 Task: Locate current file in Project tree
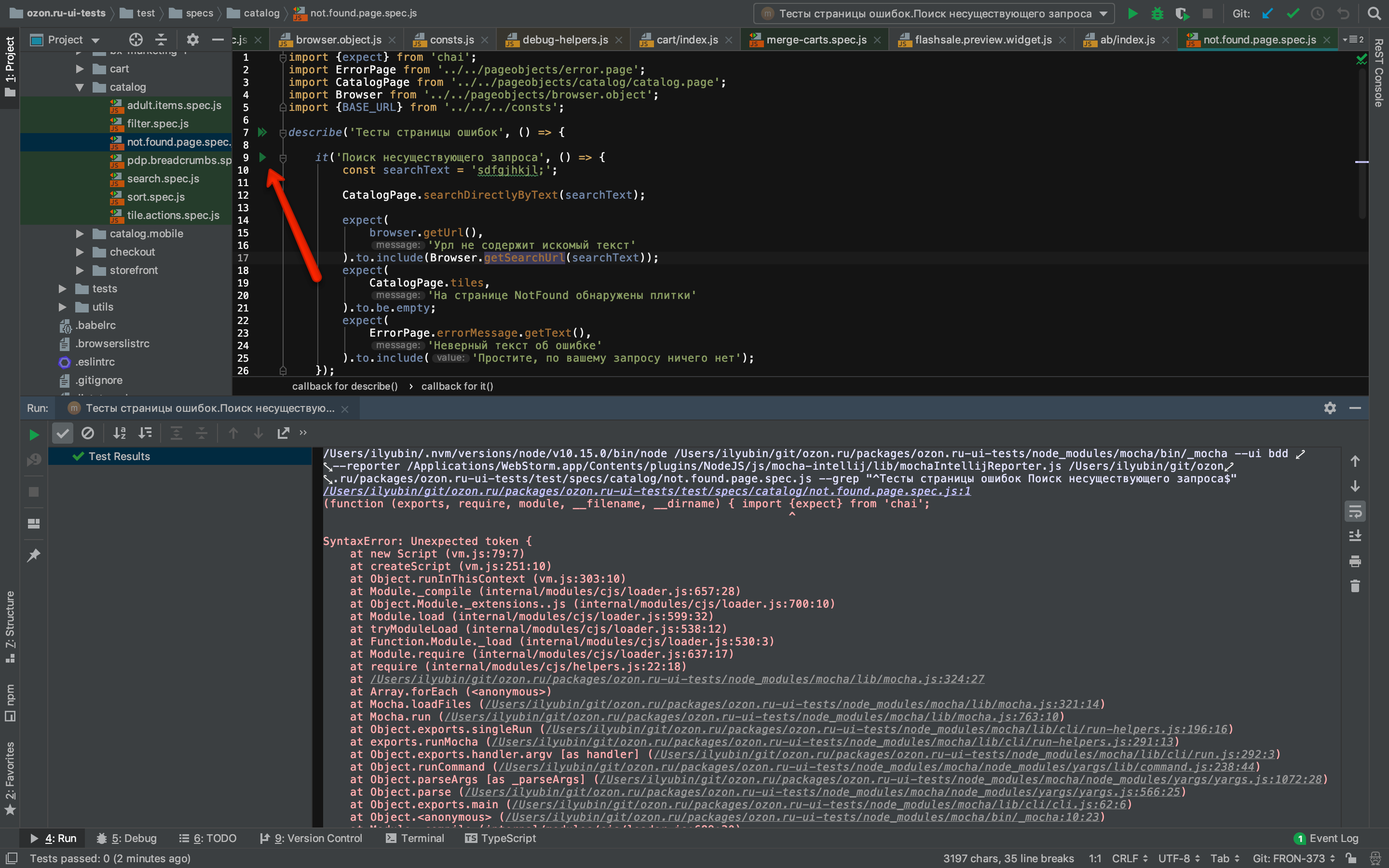(136, 39)
